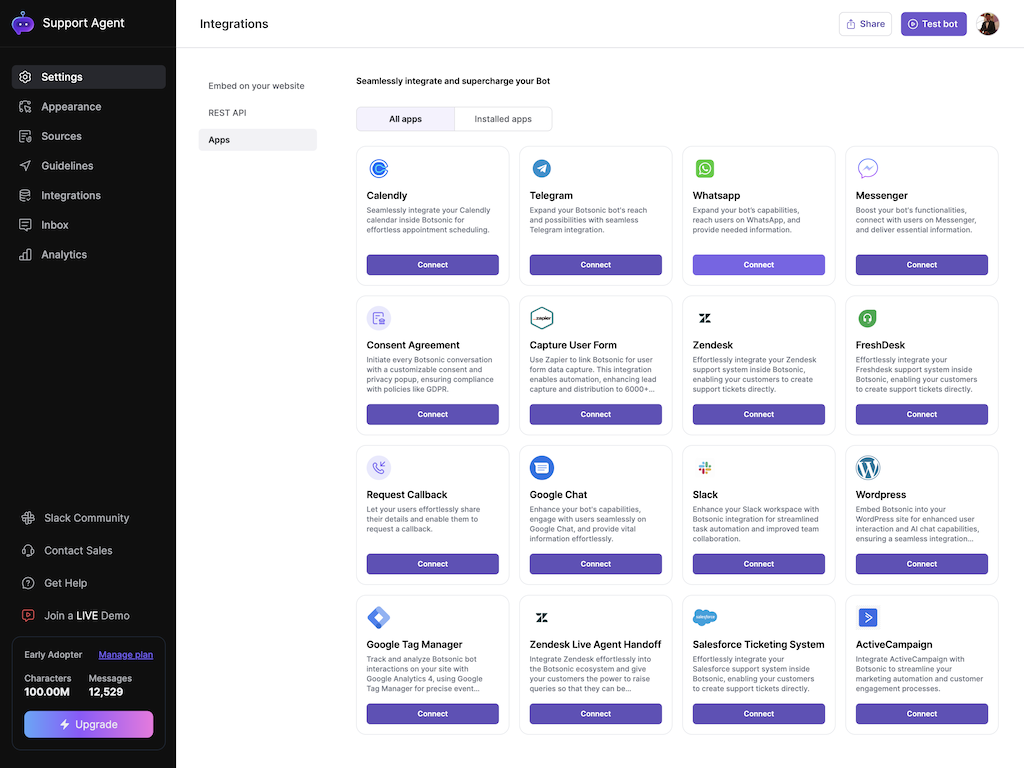Click the Telegram paper plane icon
This screenshot has width=1024, height=768.
point(542,169)
